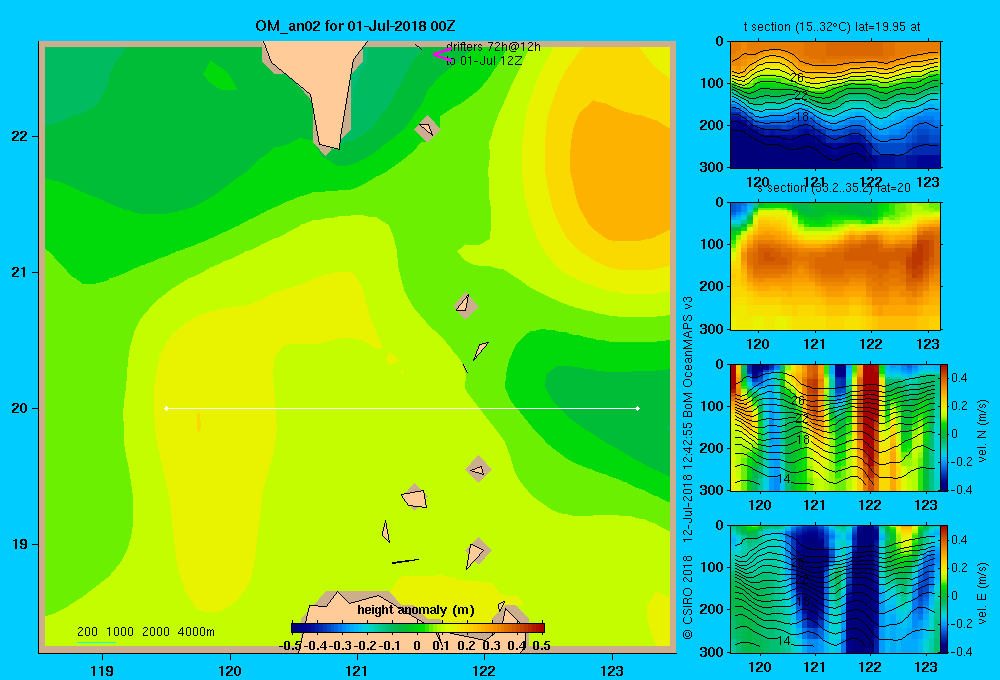The height and width of the screenshot is (680, 1000).
Task: Click the -0.3 tick on height anomaly scale
Action: [342, 646]
